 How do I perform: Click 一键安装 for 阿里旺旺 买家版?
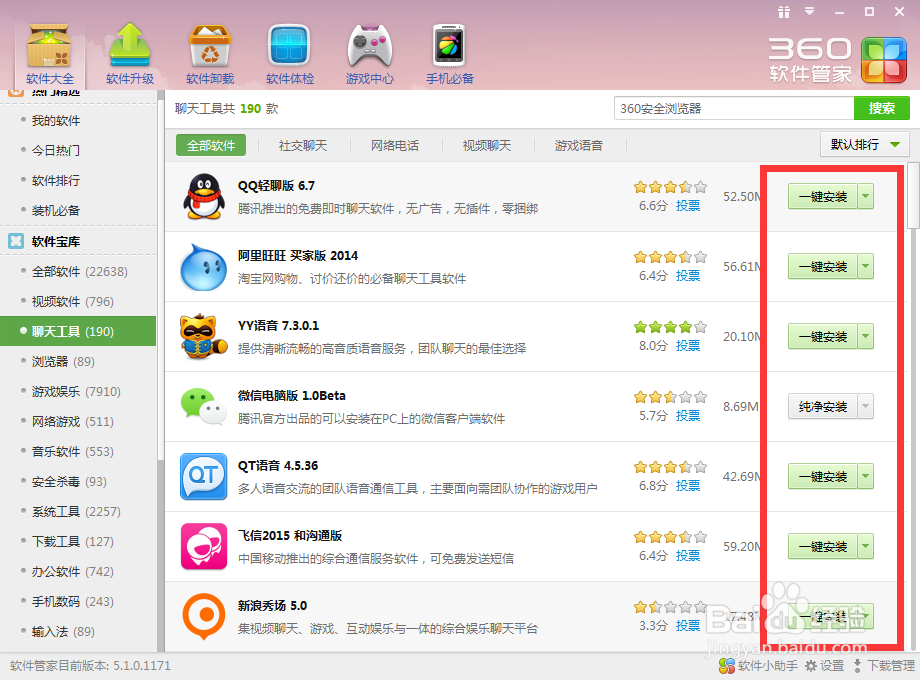[823, 266]
